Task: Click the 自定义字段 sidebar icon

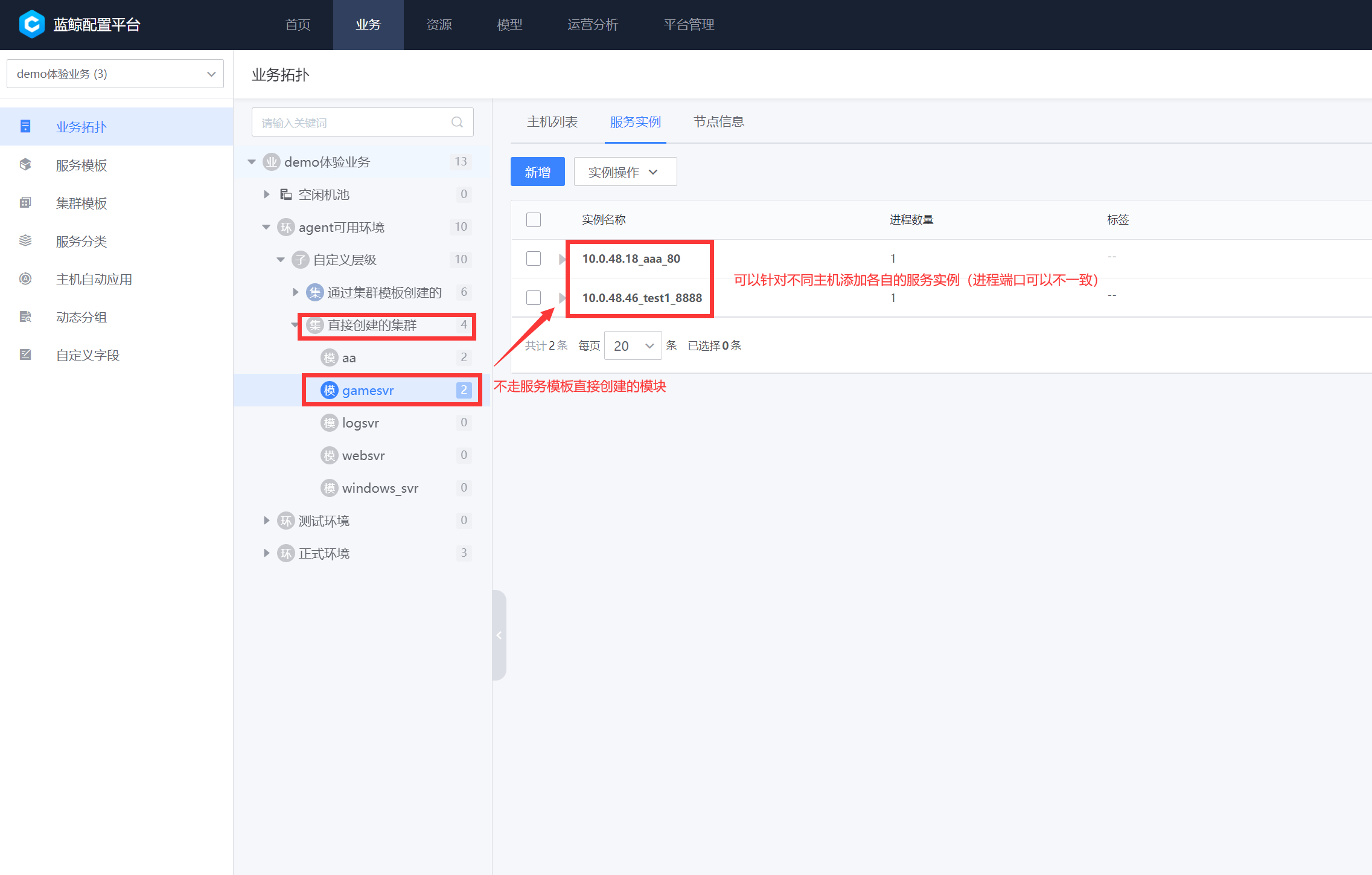Action: click(x=25, y=354)
